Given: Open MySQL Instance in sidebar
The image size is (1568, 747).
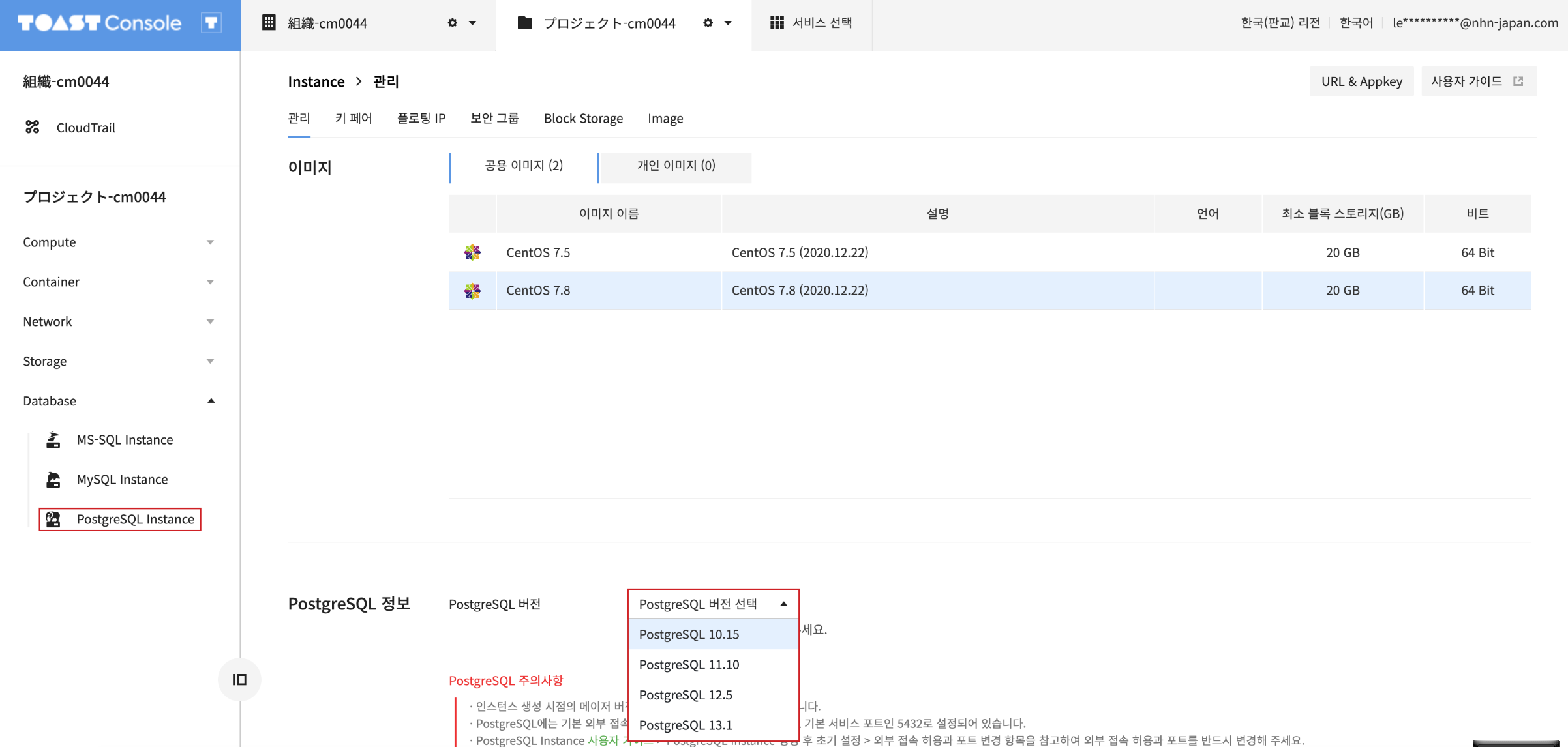Looking at the screenshot, I should point(122,480).
